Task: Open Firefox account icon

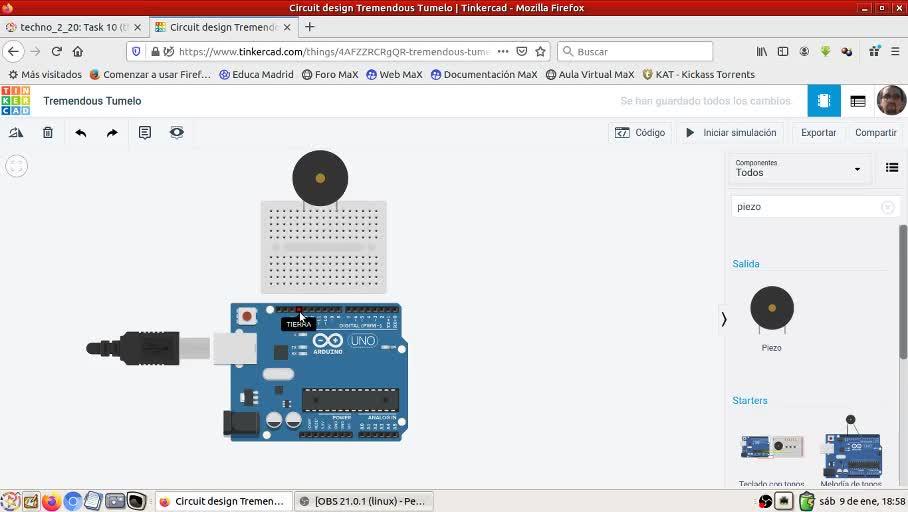Action: [804, 52]
